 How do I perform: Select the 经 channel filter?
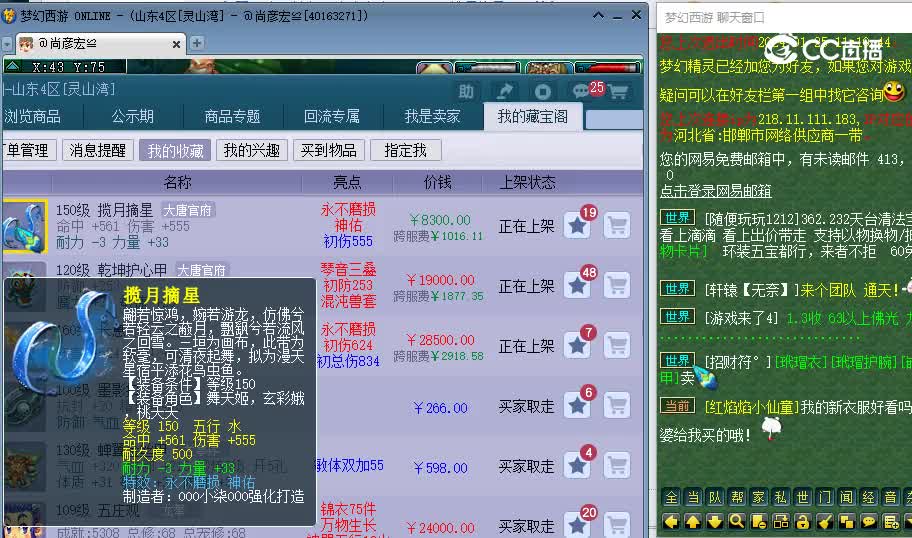point(868,497)
